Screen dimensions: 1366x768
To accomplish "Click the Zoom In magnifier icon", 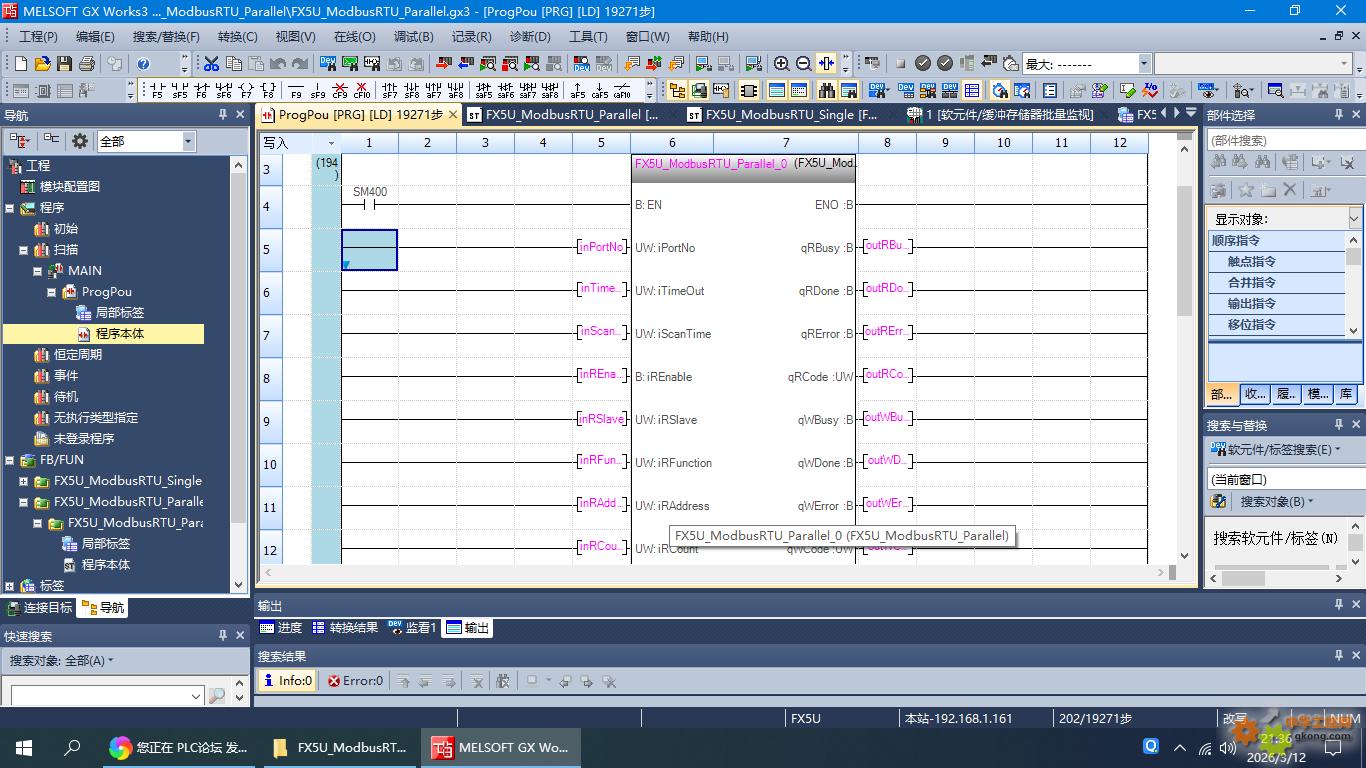I will [781, 63].
